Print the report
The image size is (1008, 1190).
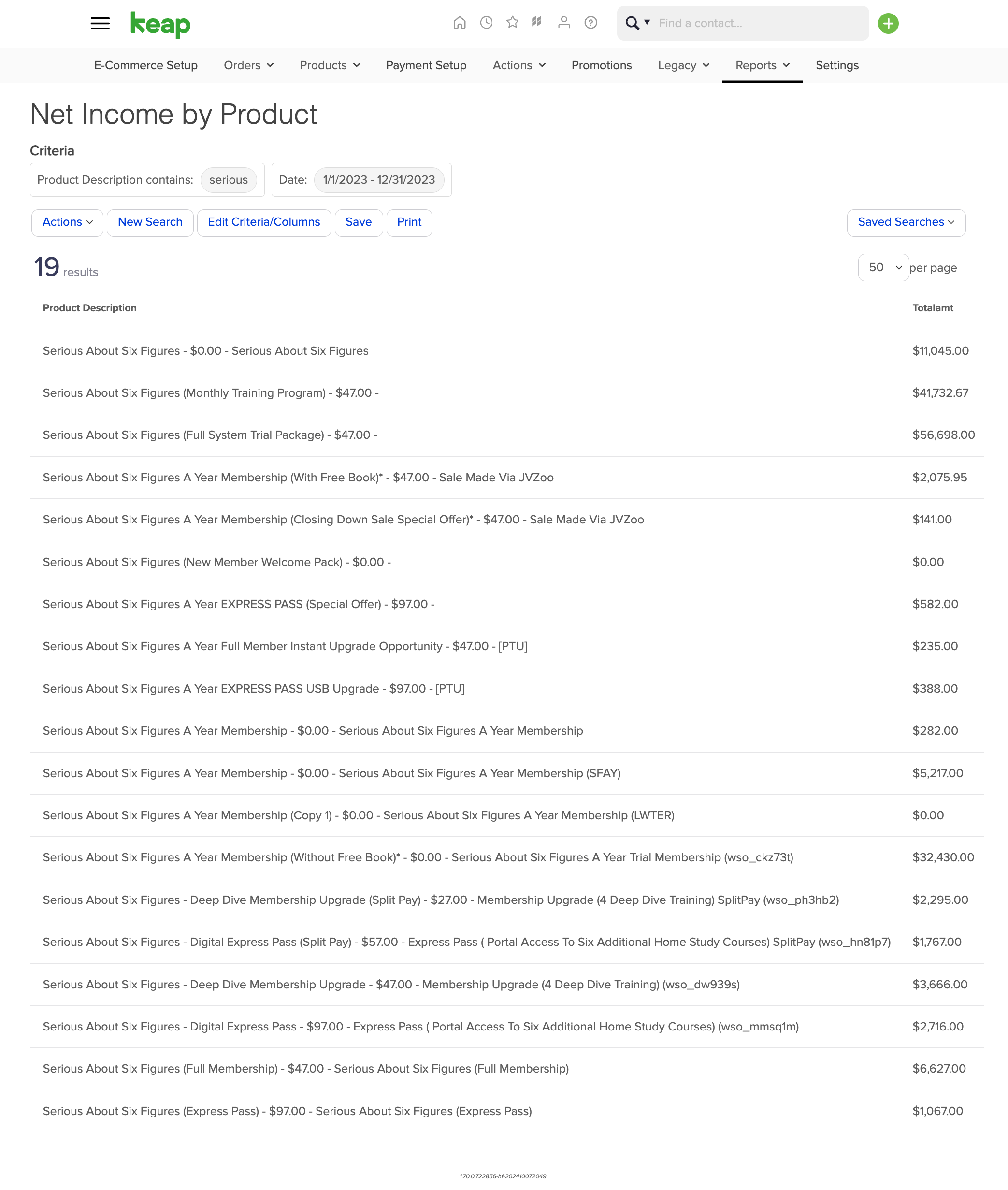tap(409, 222)
